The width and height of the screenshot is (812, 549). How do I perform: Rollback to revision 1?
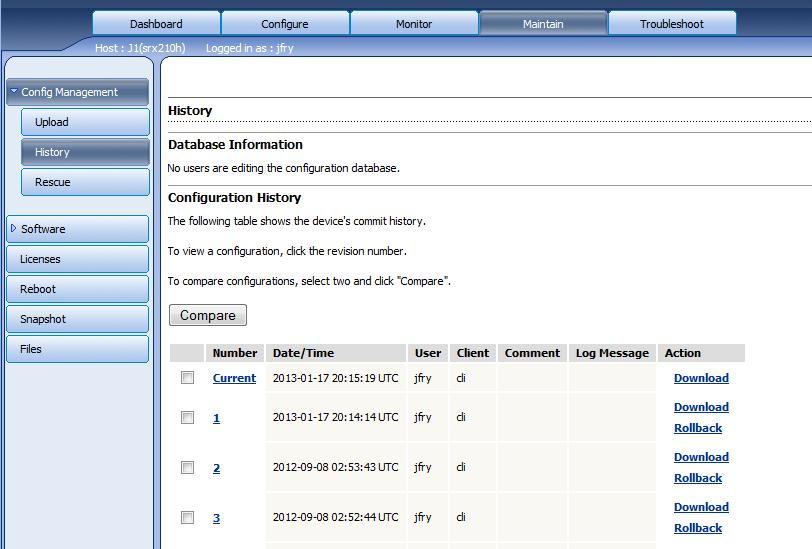point(698,428)
